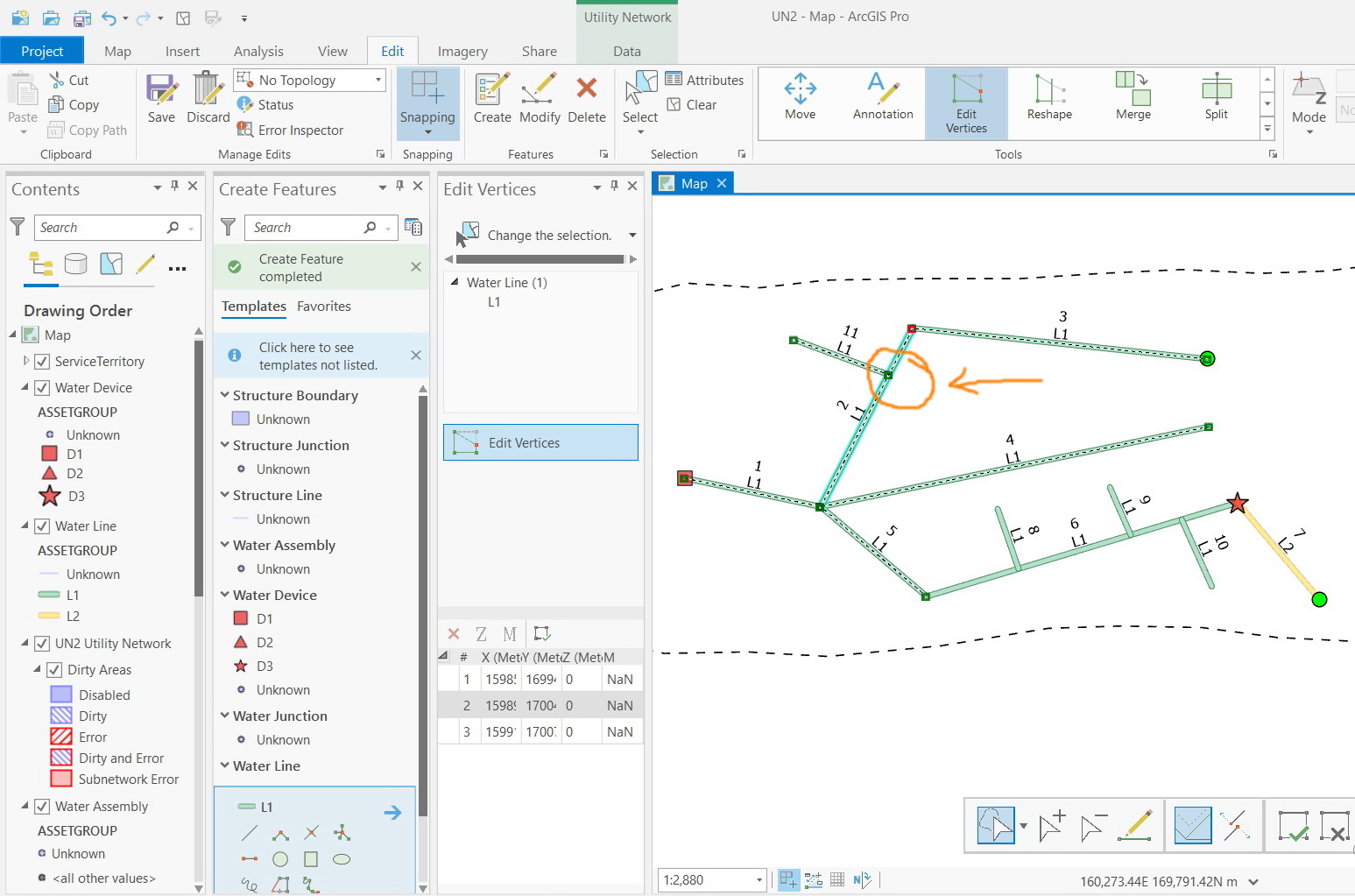Switch Contents to List By Data Source
Image resolution: width=1355 pixels, height=896 pixels.
click(76, 264)
